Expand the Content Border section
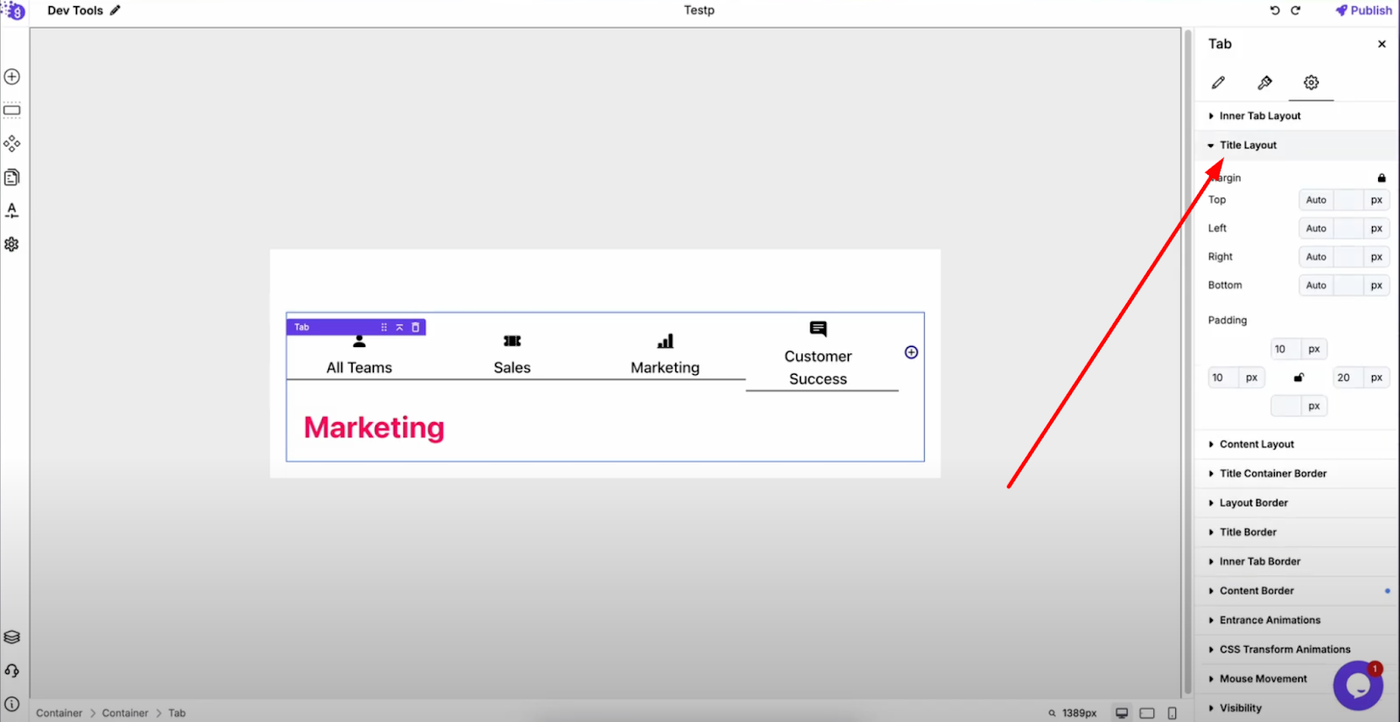Screen dimensions: 1400x722 click(1297, 591)
